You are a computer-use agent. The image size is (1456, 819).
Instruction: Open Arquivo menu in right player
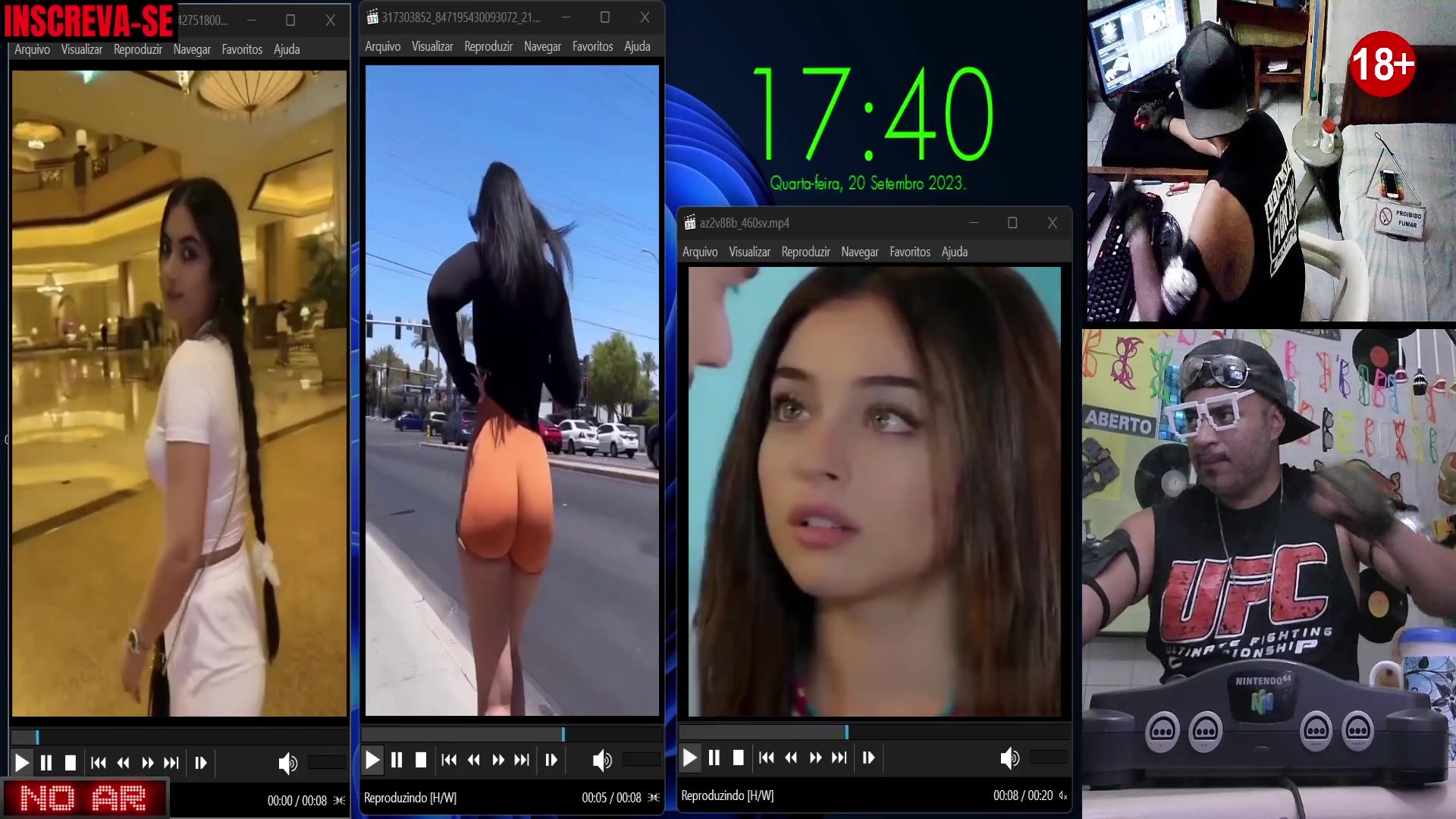pyautogui.click(x=699, y=252)
